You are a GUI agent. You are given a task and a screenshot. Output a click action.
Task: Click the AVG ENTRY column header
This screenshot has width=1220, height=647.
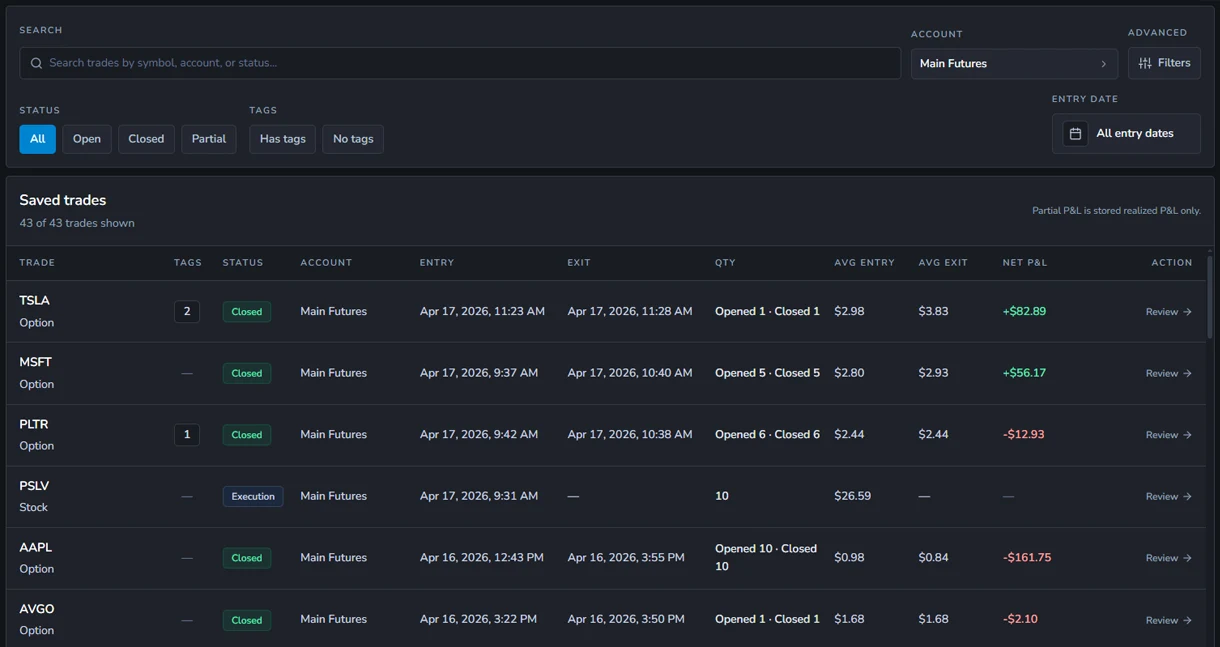[x=864, y=263]
